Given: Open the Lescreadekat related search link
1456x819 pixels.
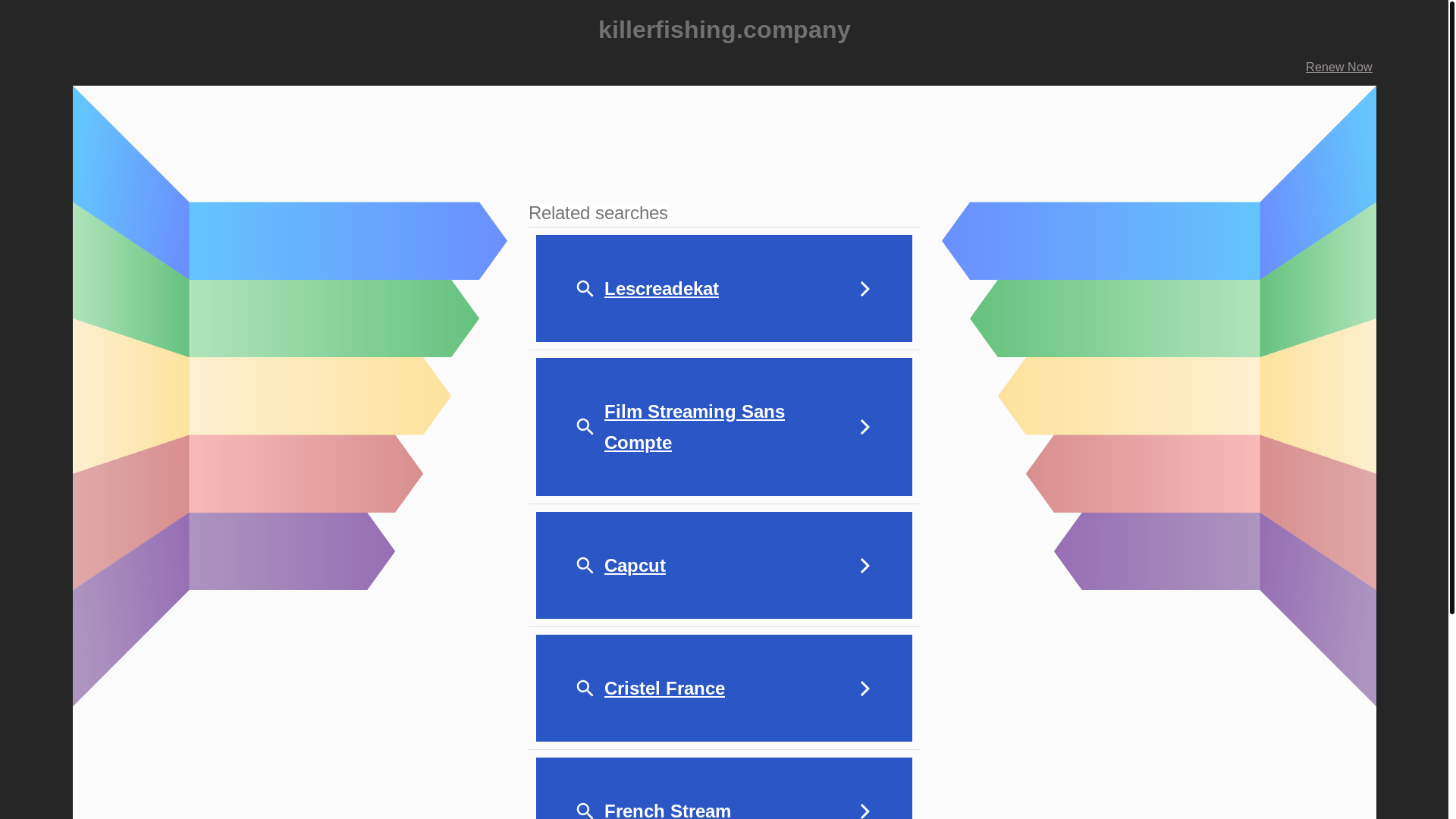Looking at the screenshot, I should pos(661,289).
